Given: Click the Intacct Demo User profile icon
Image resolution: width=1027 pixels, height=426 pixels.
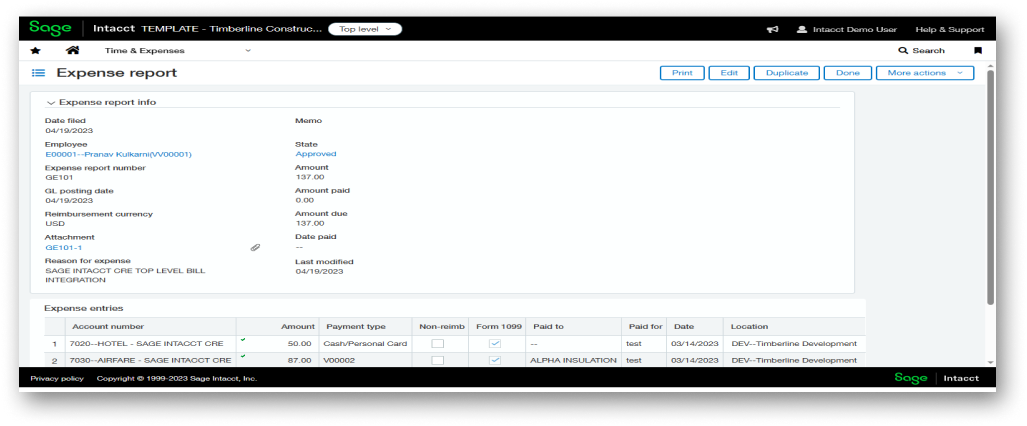Looking at the screenshot, I should click(x=801, y=29).
